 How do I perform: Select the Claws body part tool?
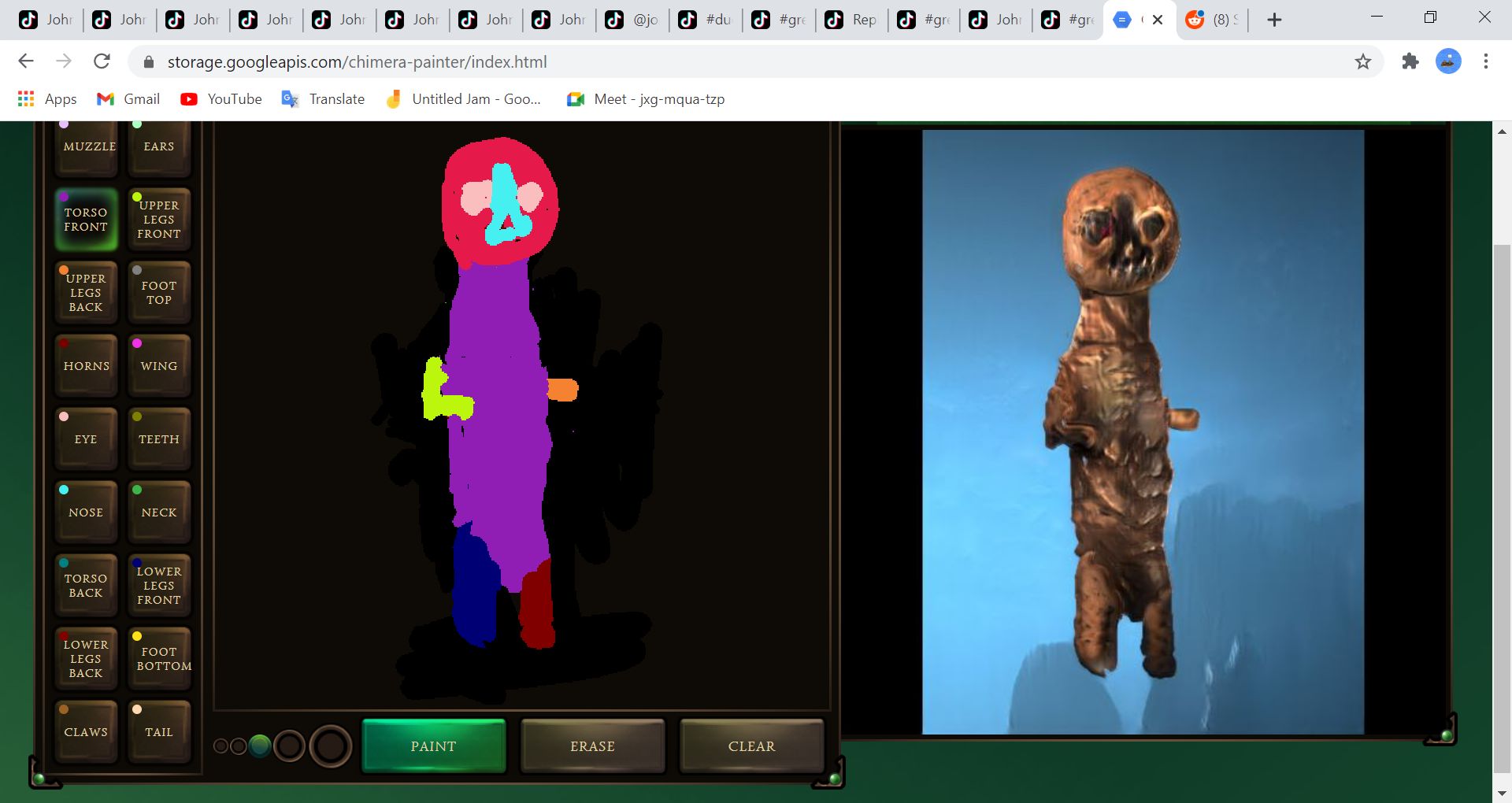click(x=85, y=731)
